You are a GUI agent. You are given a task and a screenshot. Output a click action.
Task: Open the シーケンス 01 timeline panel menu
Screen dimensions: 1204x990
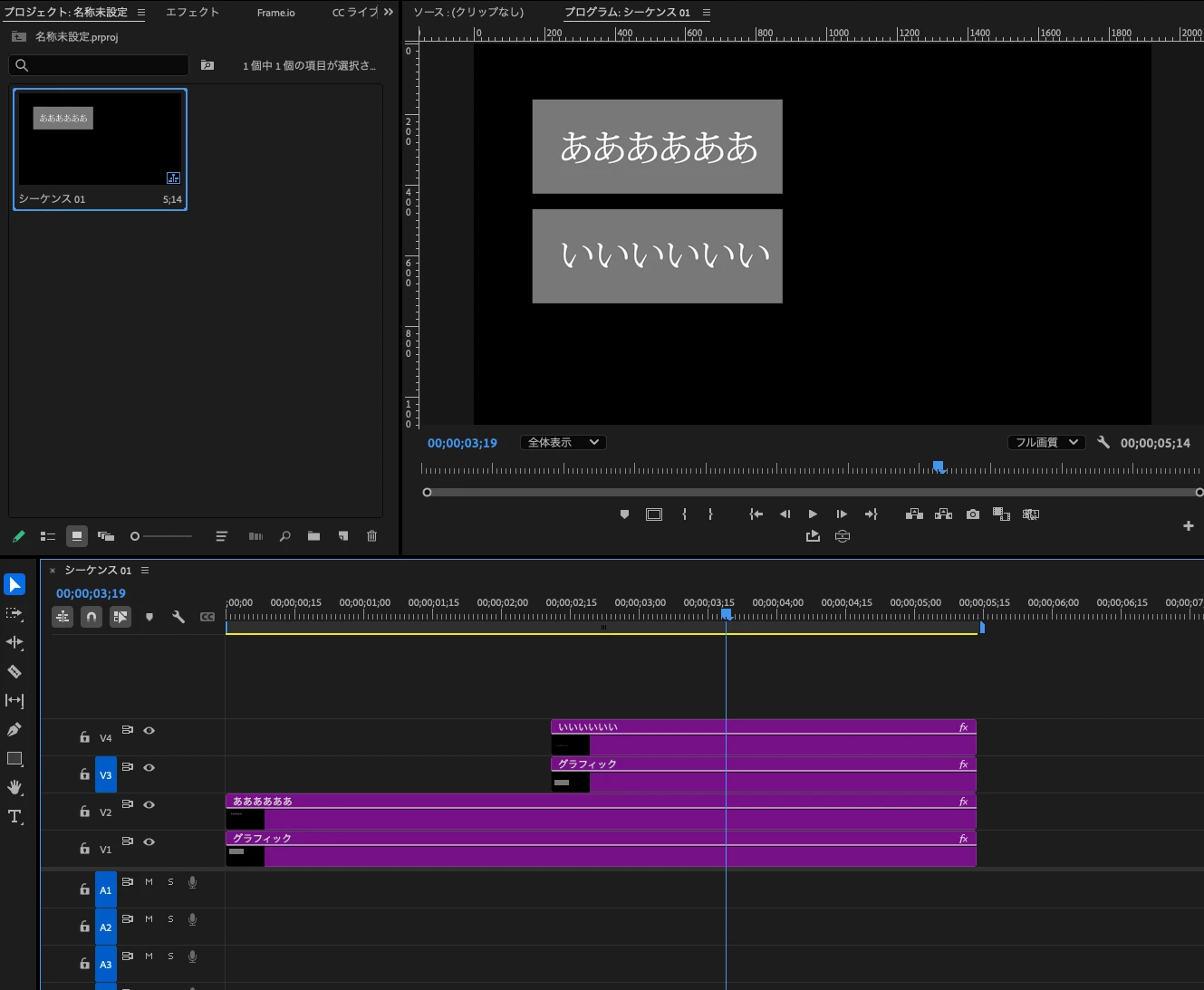(145, 570)
